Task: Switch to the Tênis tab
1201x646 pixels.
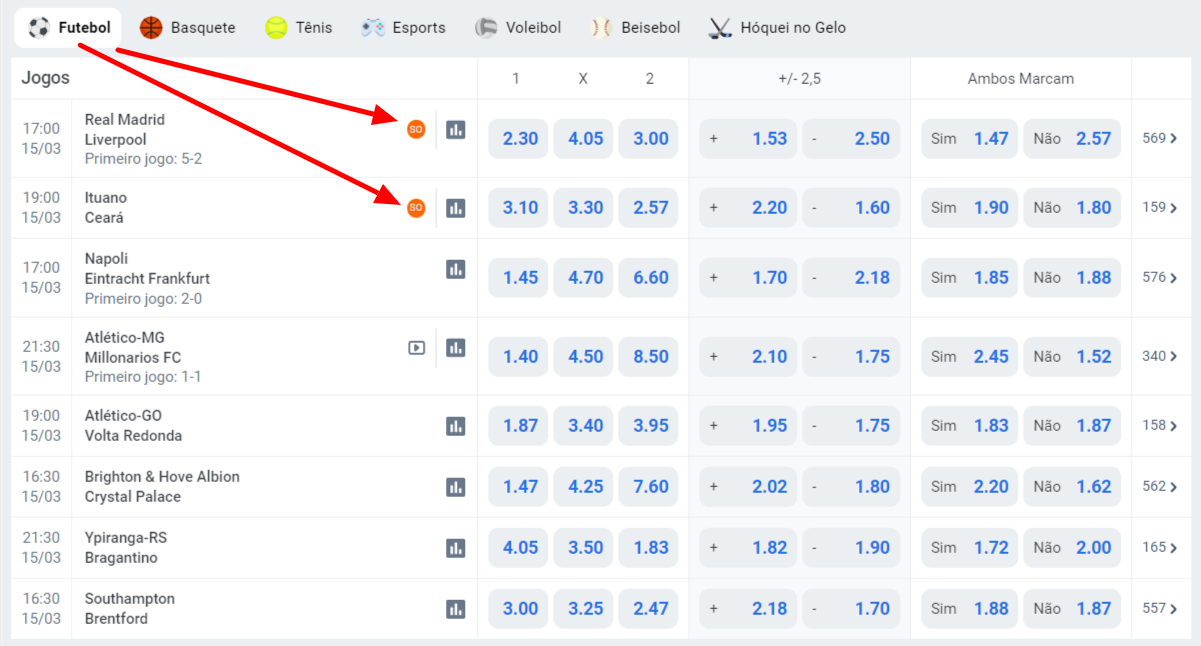Action: [x=299, y=28]
